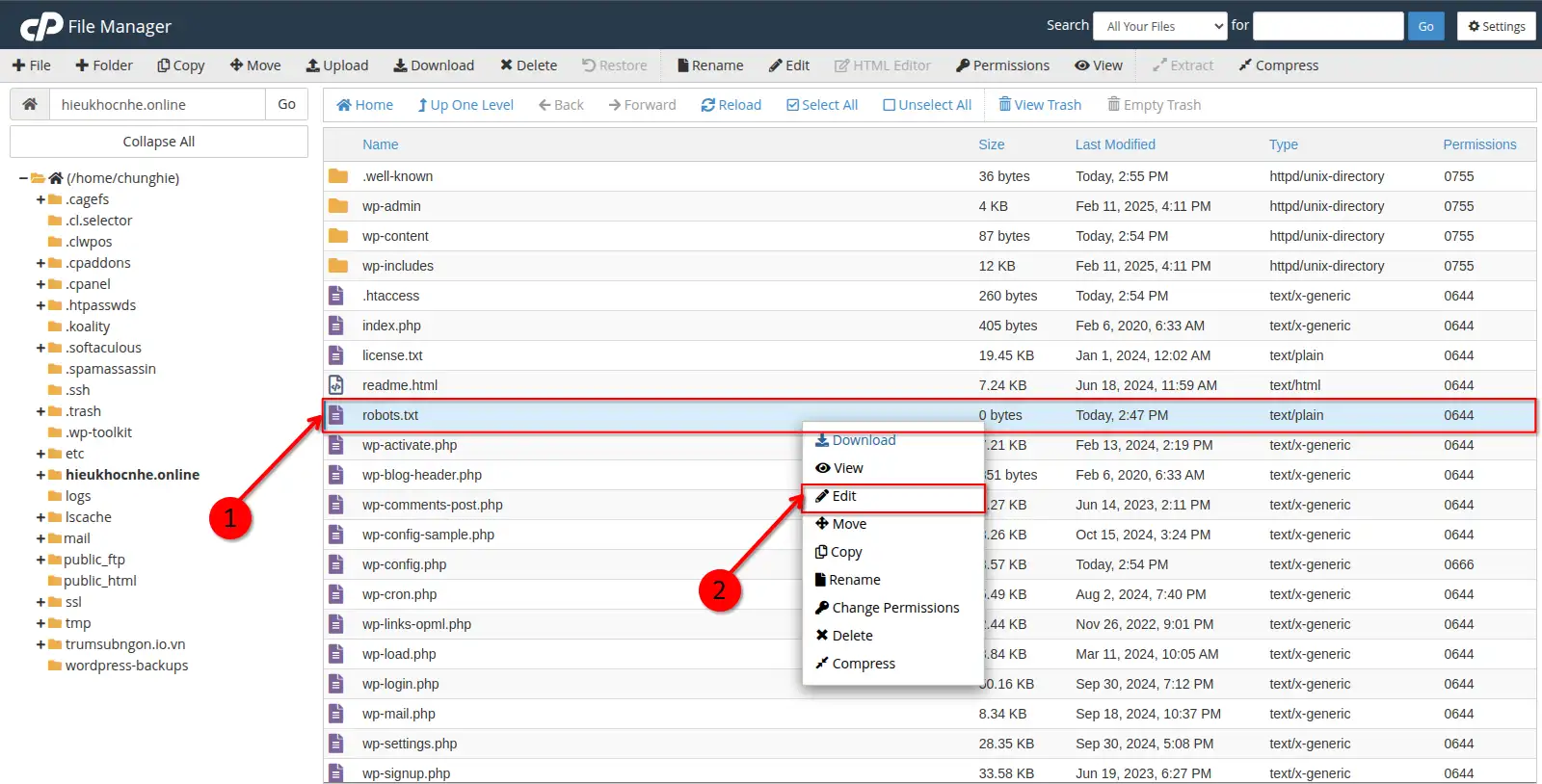This screenshot has height=784, width=1542.
Task: Create a new folder with +Folder
Action: (x=104, y=65)
